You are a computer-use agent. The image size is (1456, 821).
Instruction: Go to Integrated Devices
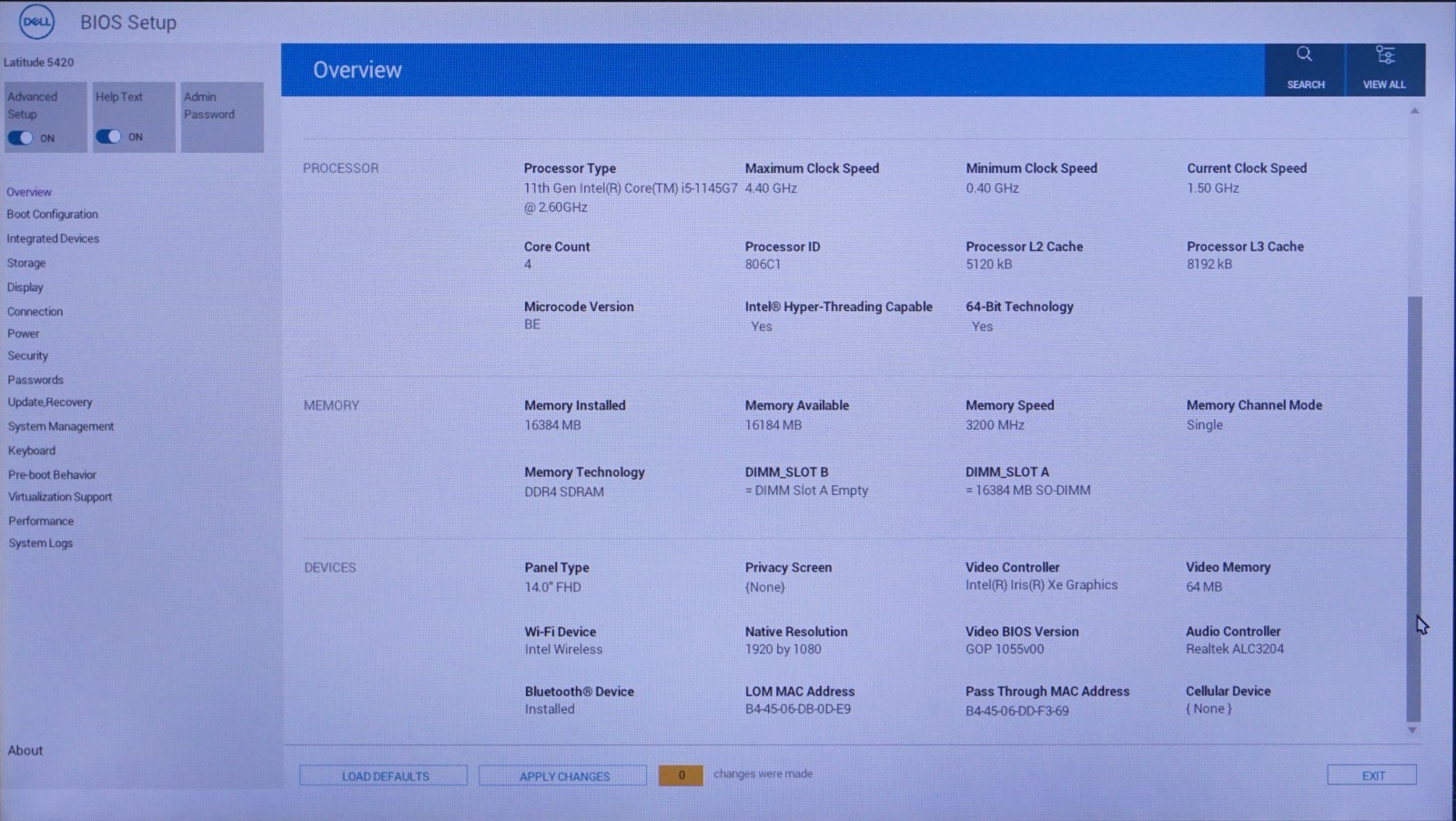point(53,238)
